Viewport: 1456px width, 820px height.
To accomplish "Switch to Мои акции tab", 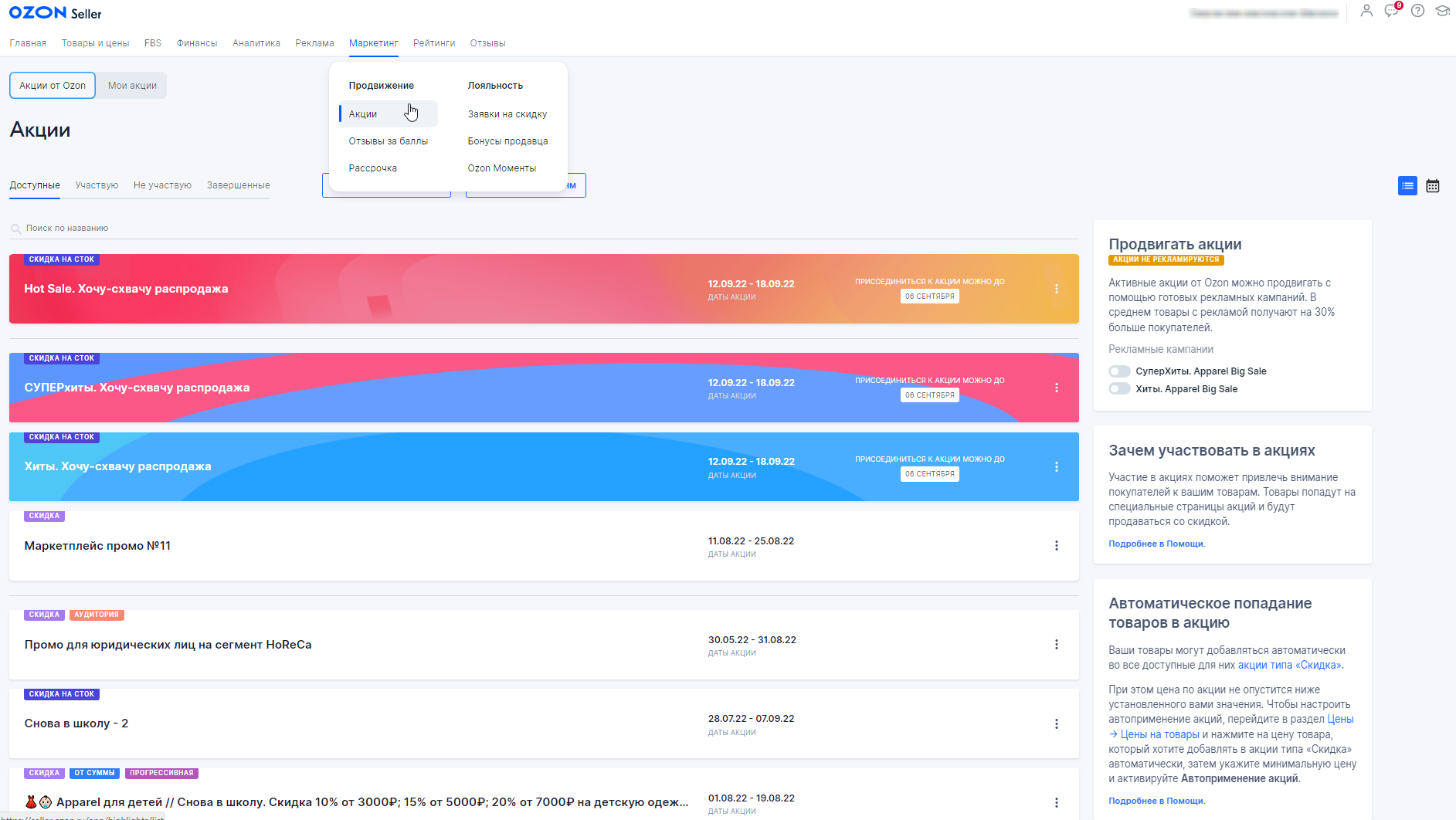I will tap(132, 86).
